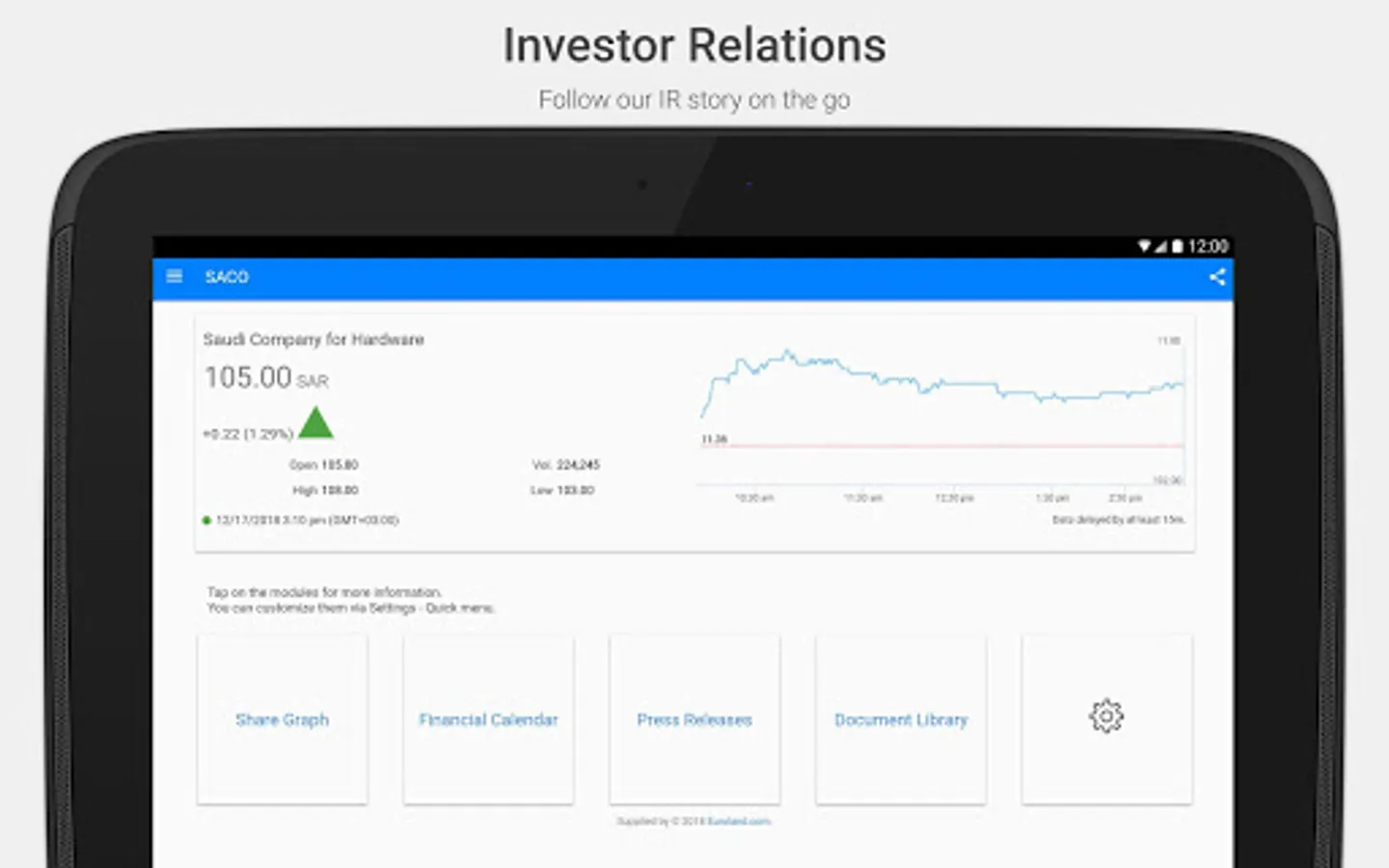This screenshot has width=1389, height=868.
Task: Select the 105.00 SAR share price
Action: point(266,378)
